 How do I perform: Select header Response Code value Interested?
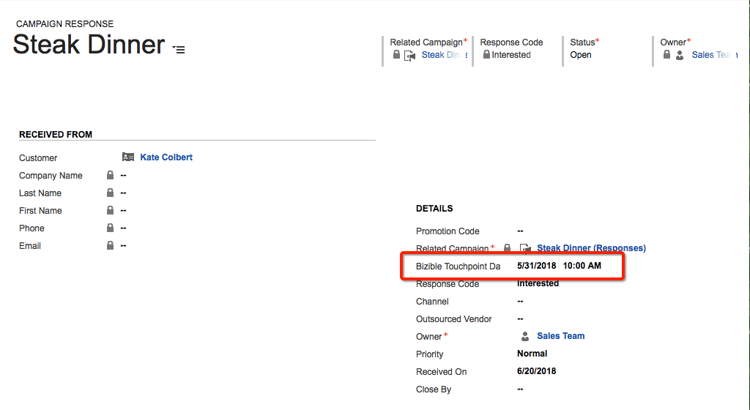point(511,55)
